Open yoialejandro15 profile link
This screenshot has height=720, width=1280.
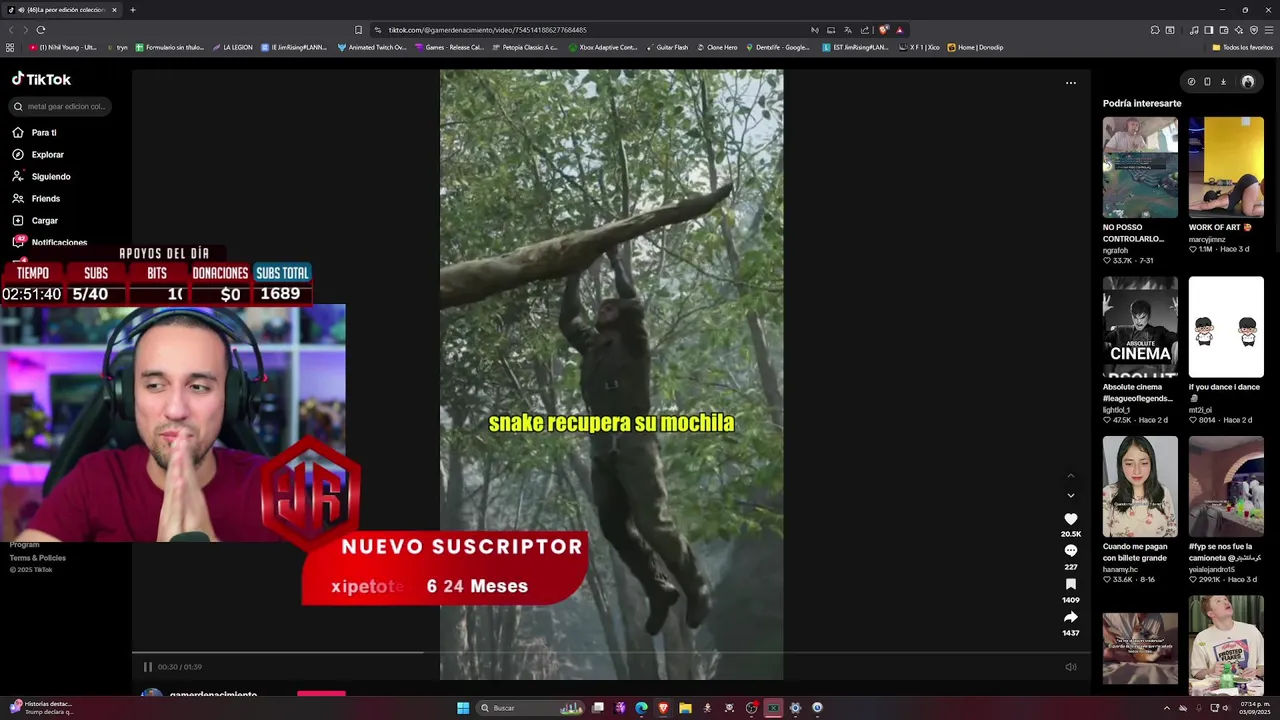(1211, 570)
